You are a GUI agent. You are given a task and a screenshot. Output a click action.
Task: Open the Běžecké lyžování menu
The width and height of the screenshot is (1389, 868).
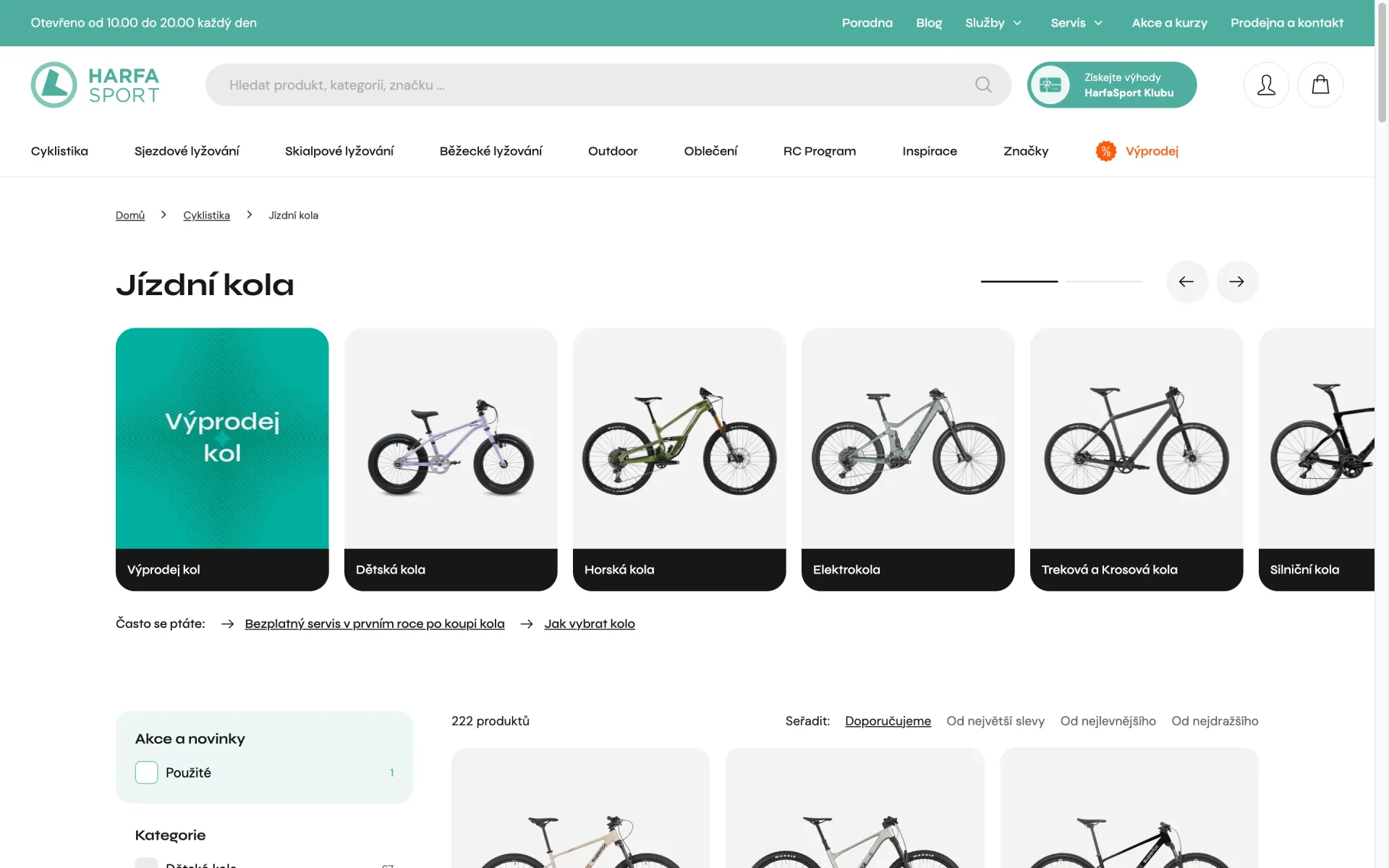[490, 150]
